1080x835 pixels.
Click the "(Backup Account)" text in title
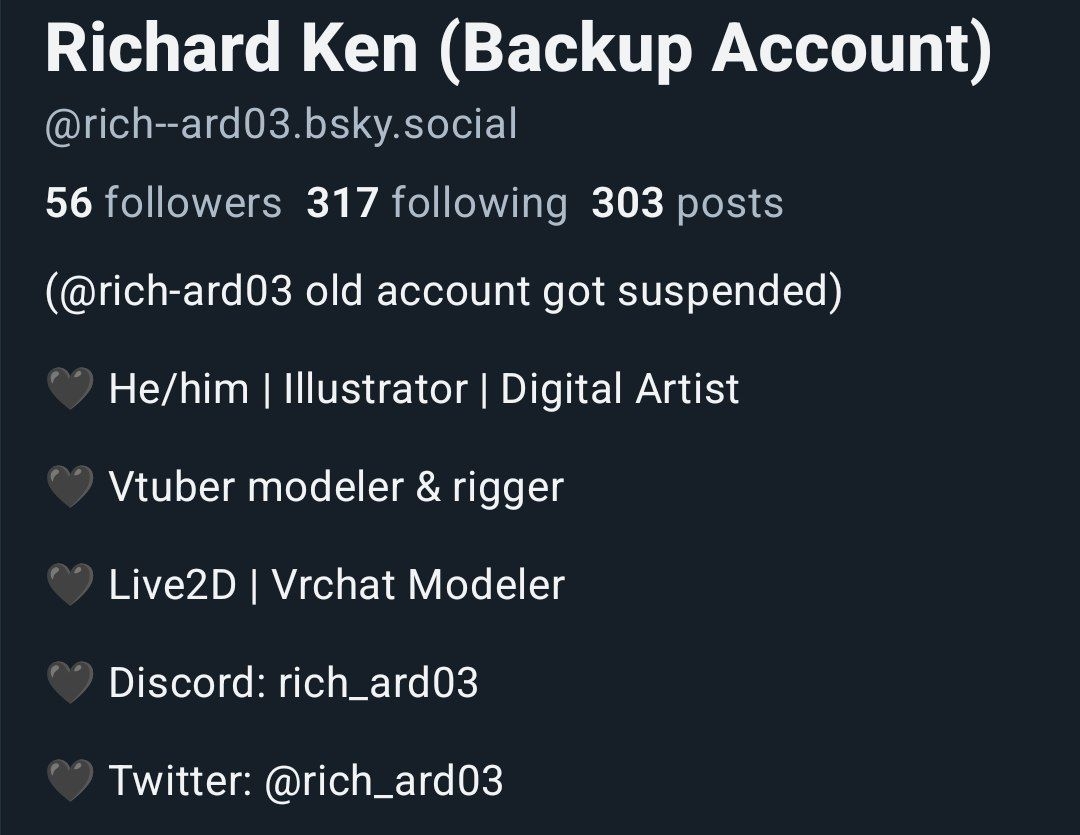713,50
